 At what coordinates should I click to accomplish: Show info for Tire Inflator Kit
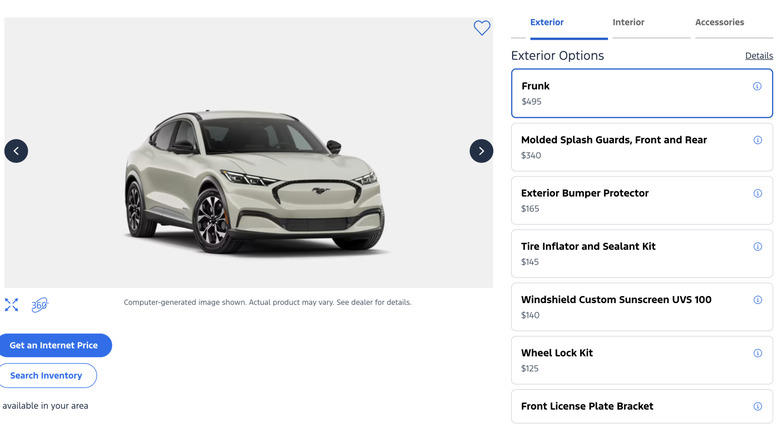pos(757,246)
